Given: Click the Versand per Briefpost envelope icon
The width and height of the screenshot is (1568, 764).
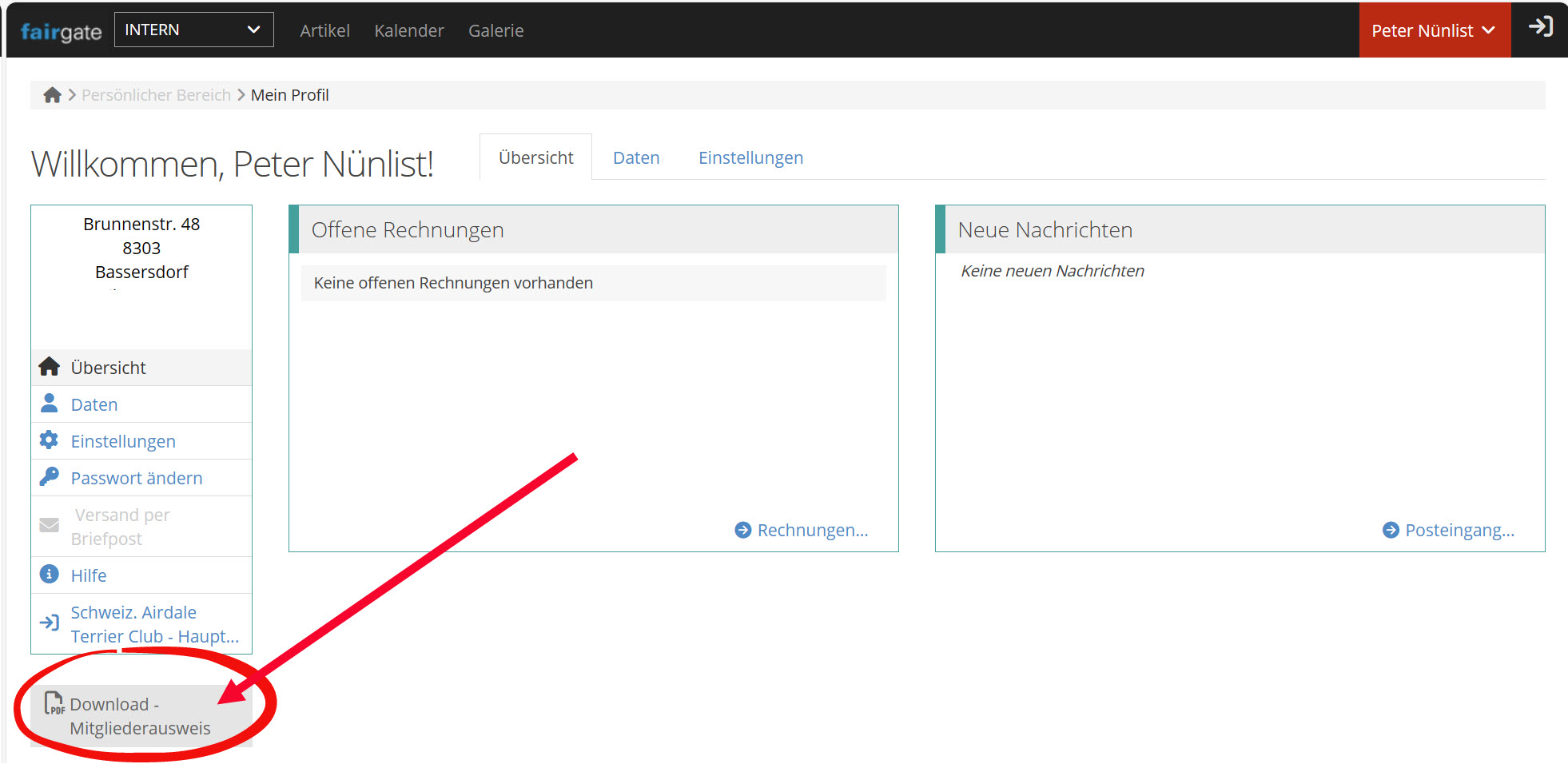Looking at the screenshot, I should 49,525.
